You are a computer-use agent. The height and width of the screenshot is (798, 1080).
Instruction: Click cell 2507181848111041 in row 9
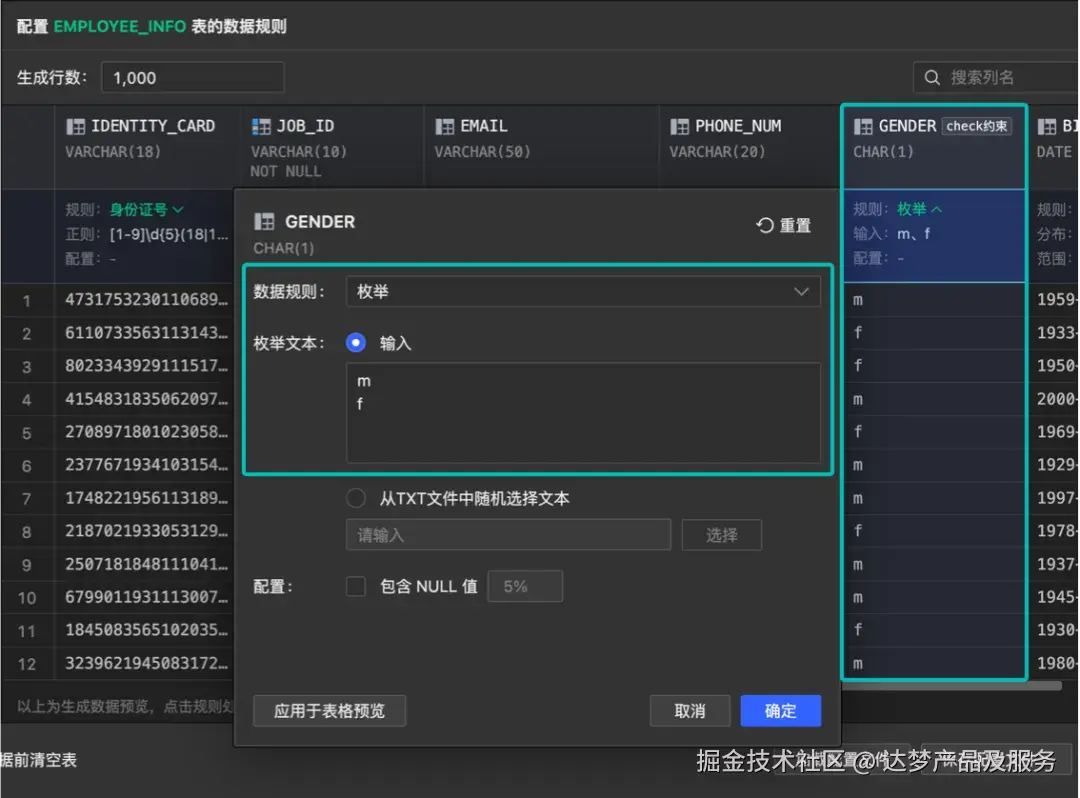click(146, 564)
